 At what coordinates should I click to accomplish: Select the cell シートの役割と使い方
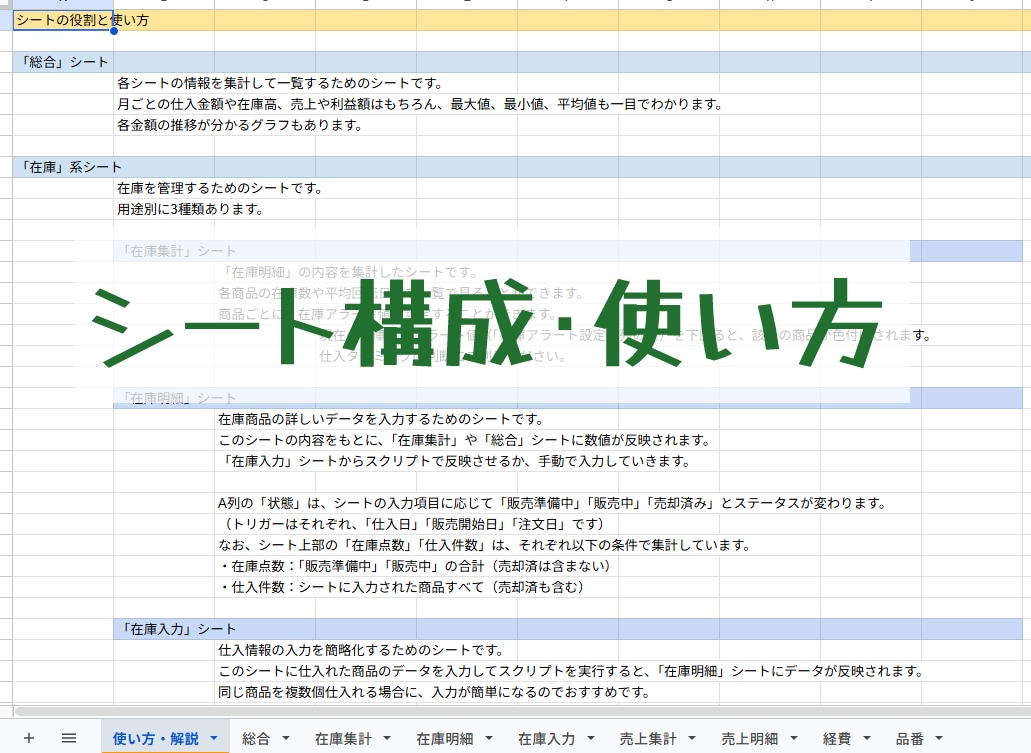[x=63, y=20]
